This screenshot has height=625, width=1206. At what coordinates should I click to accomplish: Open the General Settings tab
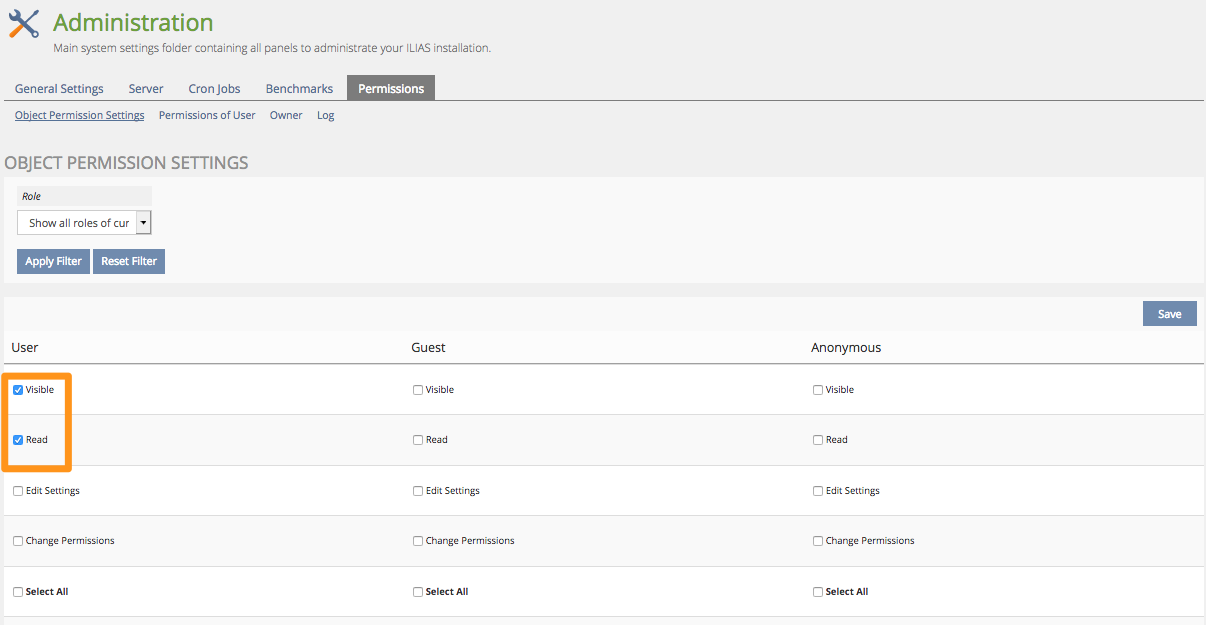pos(59,89)
